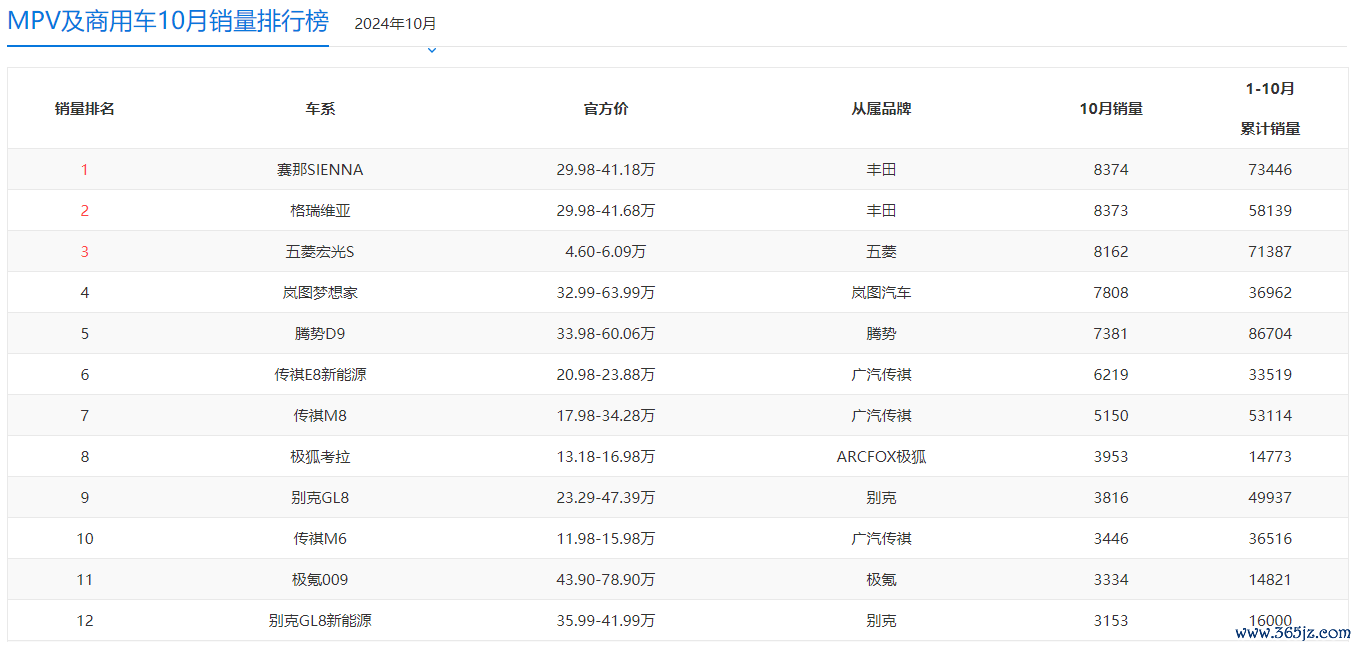Viewport: 1358px width, 648px height.
Task: Click price 11.98-15.98万
Action: (x=606, y=539)
